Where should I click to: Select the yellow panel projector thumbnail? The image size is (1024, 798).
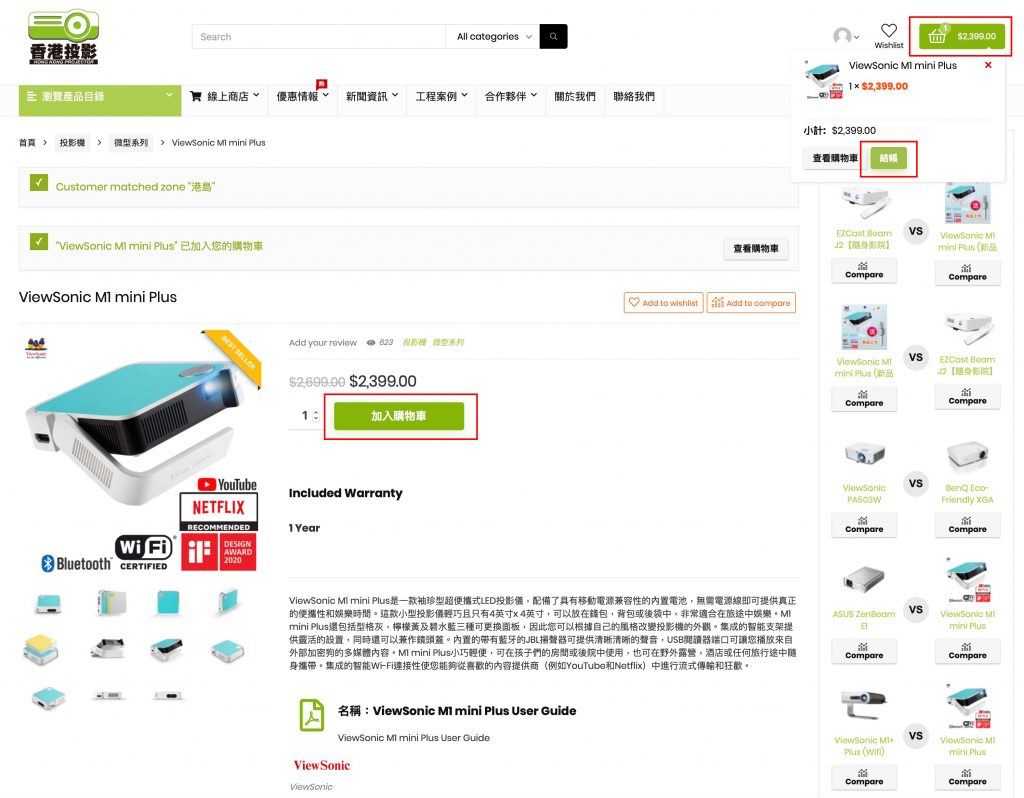click(x=42, y=648)
